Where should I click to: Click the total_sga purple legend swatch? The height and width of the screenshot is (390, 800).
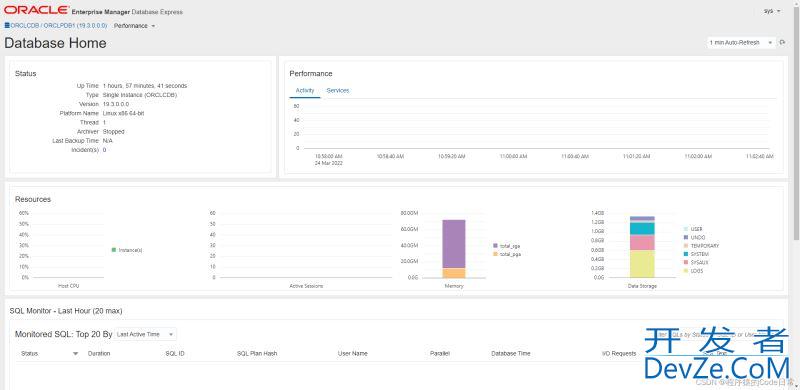pos(495,246)
